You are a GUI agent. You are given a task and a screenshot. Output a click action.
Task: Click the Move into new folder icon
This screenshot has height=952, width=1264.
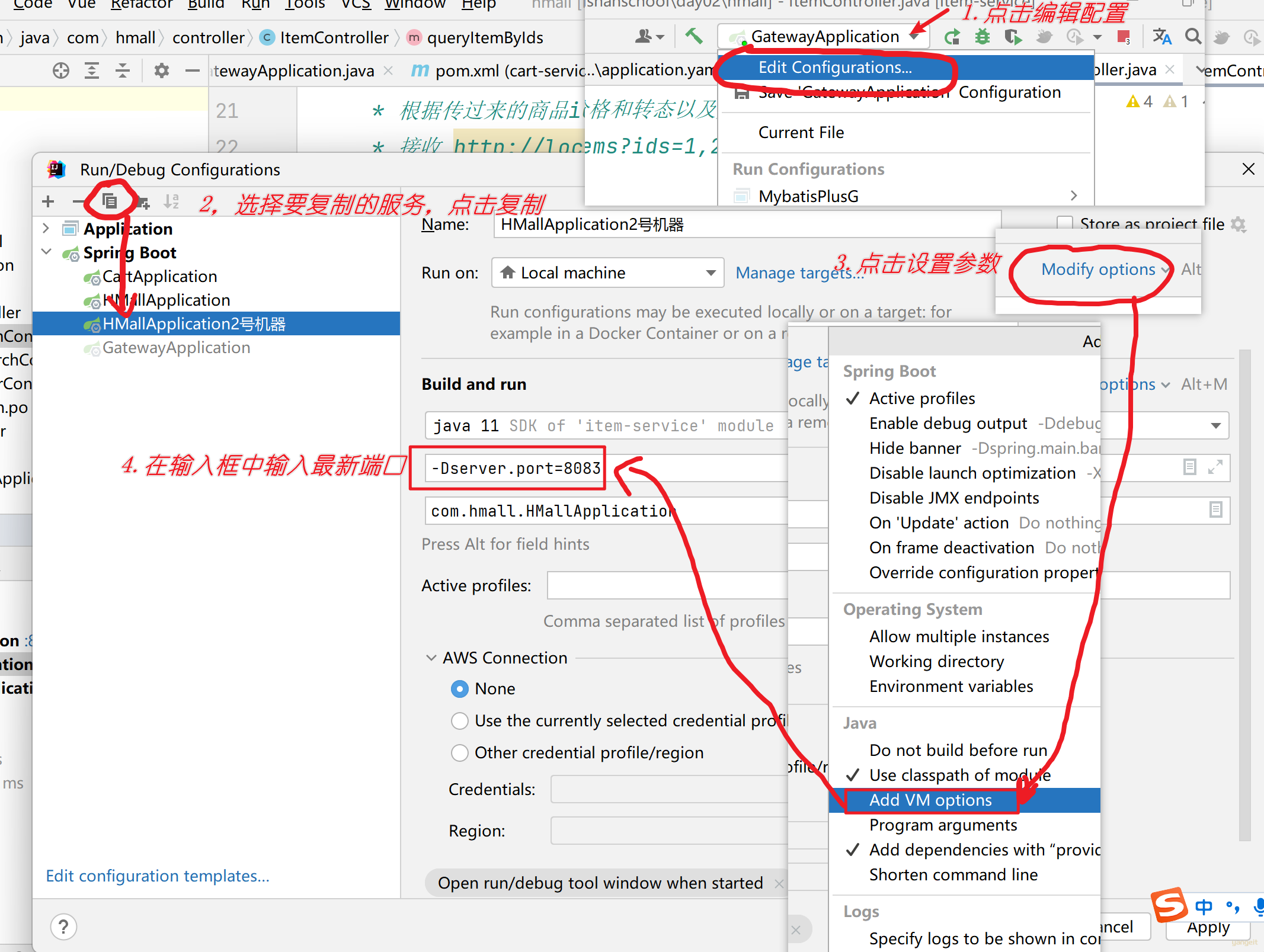[143, 203]
